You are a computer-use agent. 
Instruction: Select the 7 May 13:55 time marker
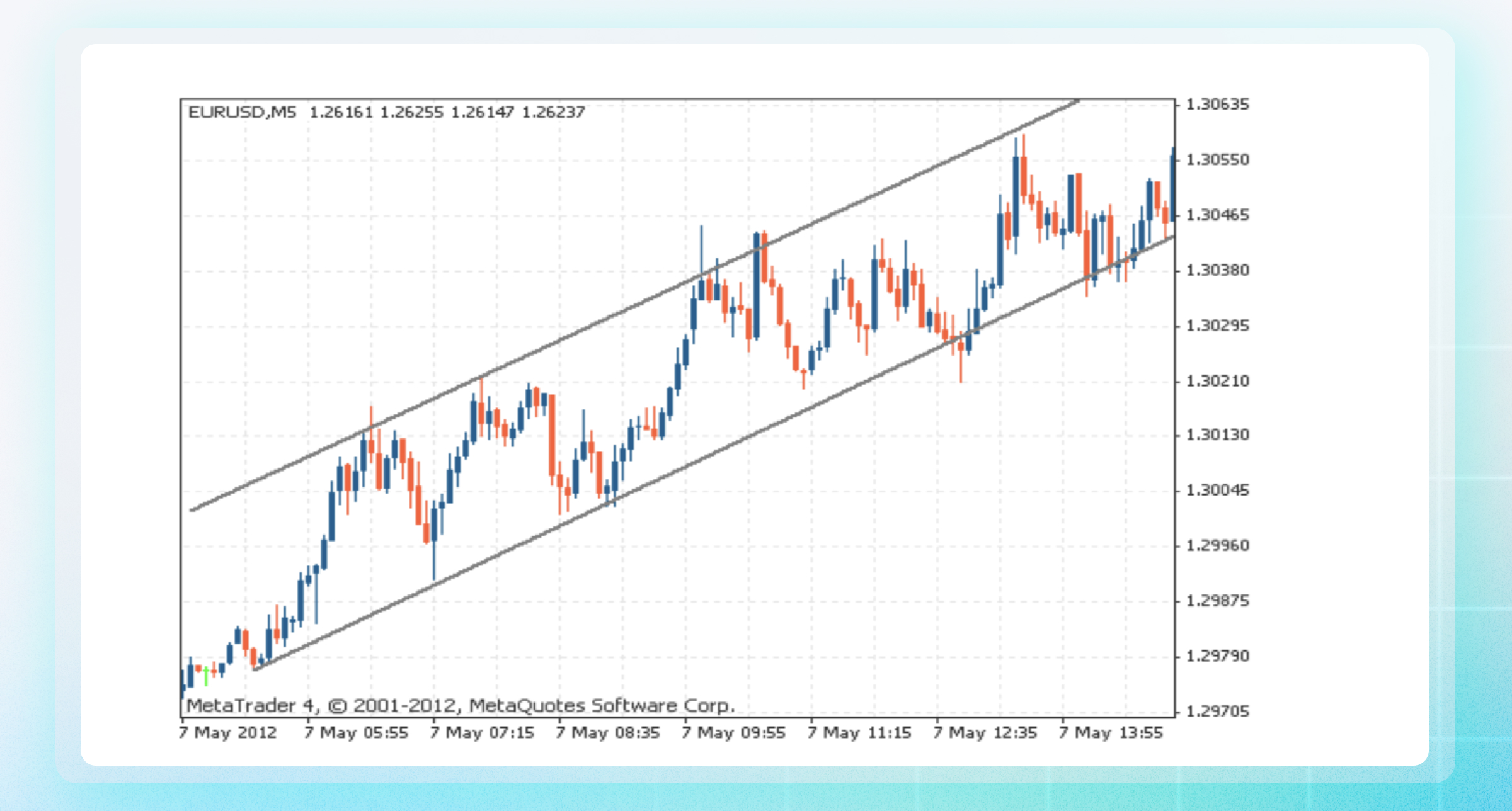1111,733
